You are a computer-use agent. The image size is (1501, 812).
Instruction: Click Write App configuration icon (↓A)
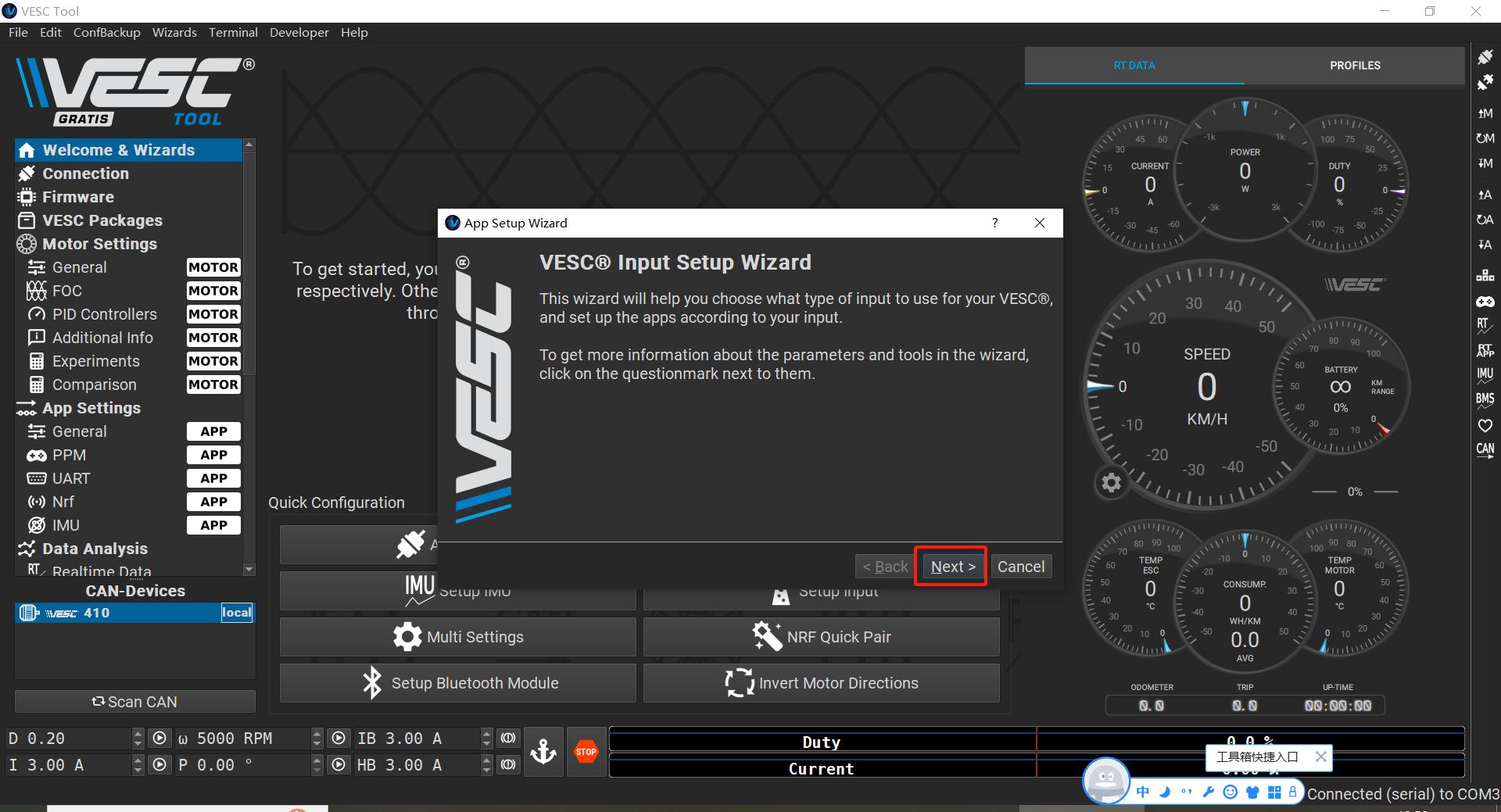[1485, 245]
